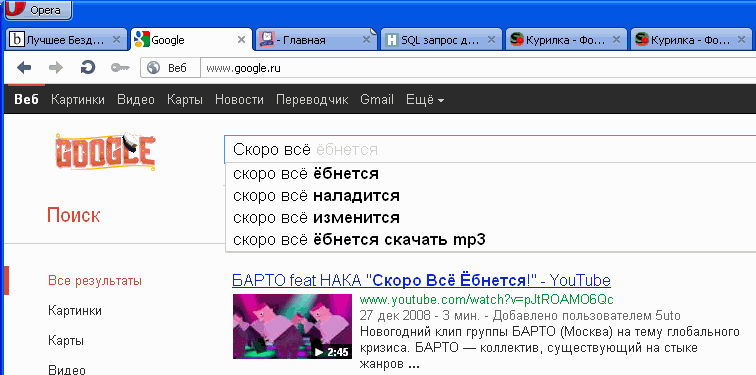Close the first Курилка tab
The image size is (756, 375).
(x=616, y=40)
